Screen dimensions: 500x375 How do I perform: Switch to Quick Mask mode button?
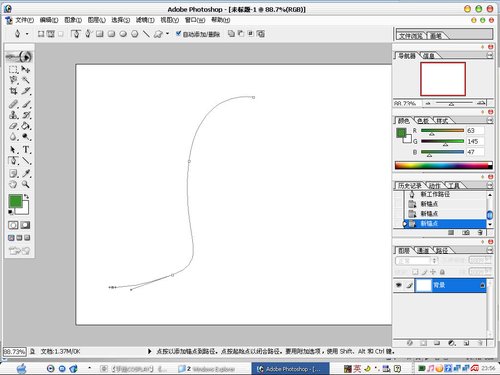(25, 225)
